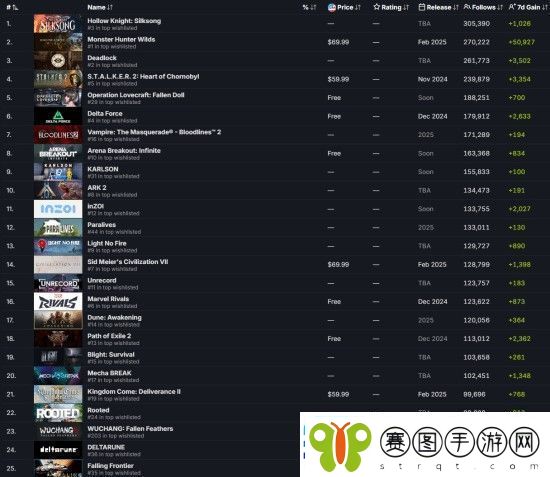Open the KARLSON game link
Image resolution: width=550 pixels, height=477 pixels.
point(103,169)
